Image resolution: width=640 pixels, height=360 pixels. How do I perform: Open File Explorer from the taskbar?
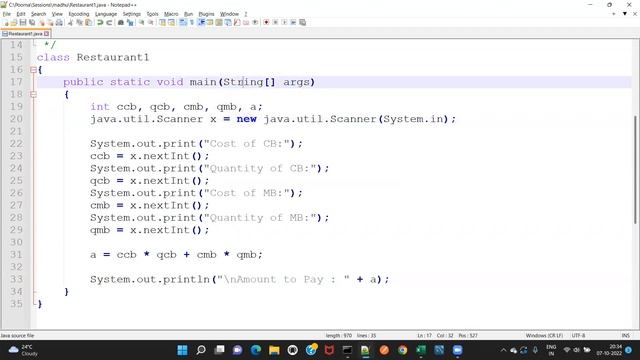click(x=274, y=350)
